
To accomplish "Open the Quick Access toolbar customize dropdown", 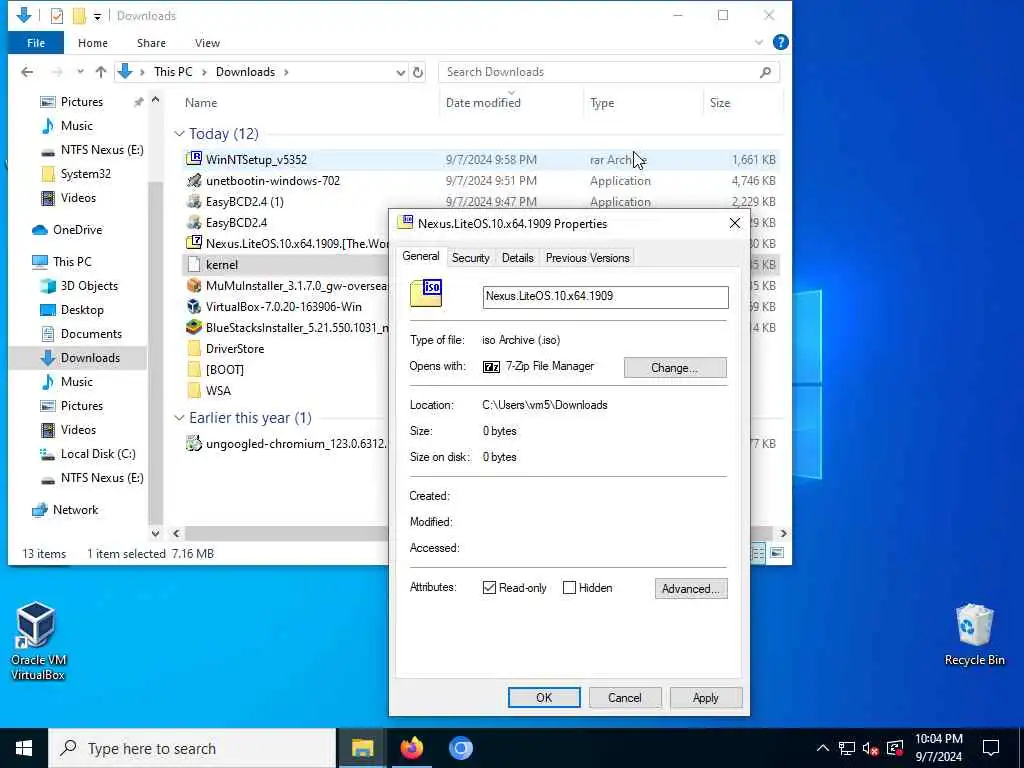I will click(97, 16).
